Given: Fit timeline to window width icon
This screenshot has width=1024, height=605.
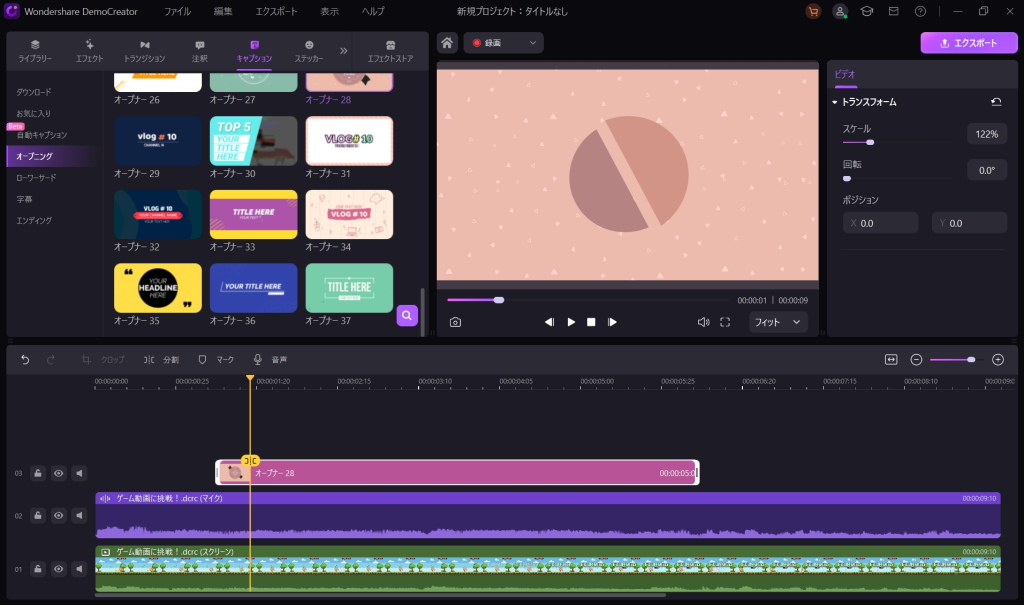Looking at the screenshot, I should [x=891, y=359].
